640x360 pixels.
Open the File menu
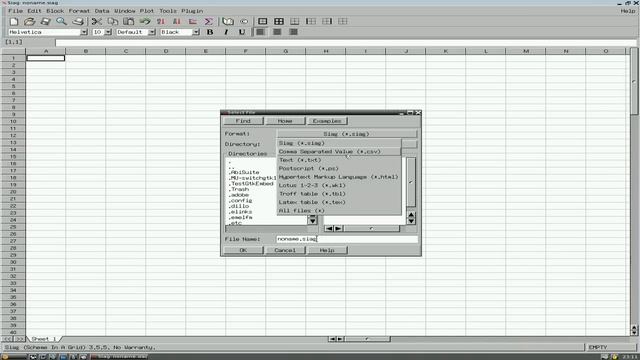point(16,11)
